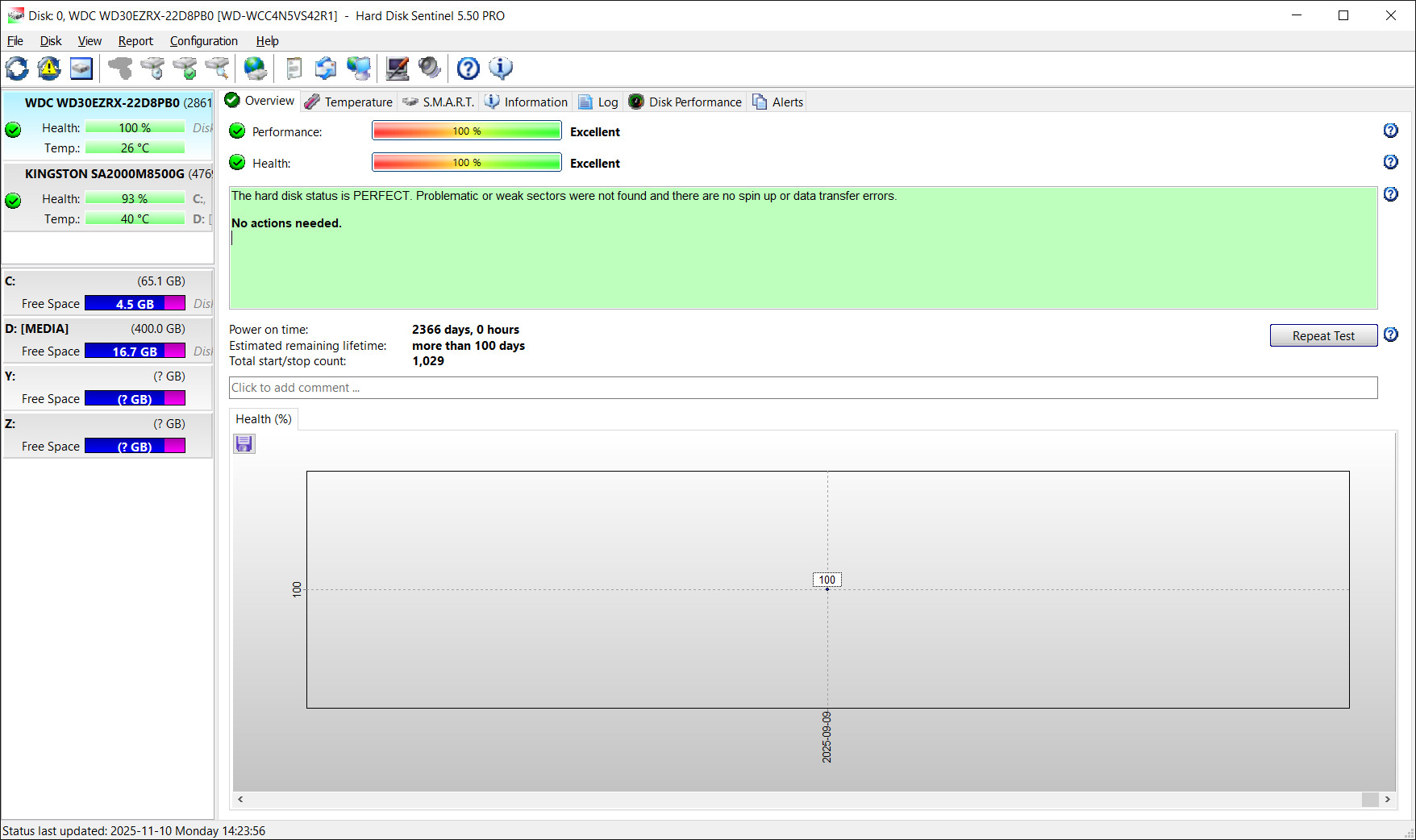Select the KINGSTON SA2000M8500G disk
This screenshot has height=840, width=1416.
click(108, 197)
